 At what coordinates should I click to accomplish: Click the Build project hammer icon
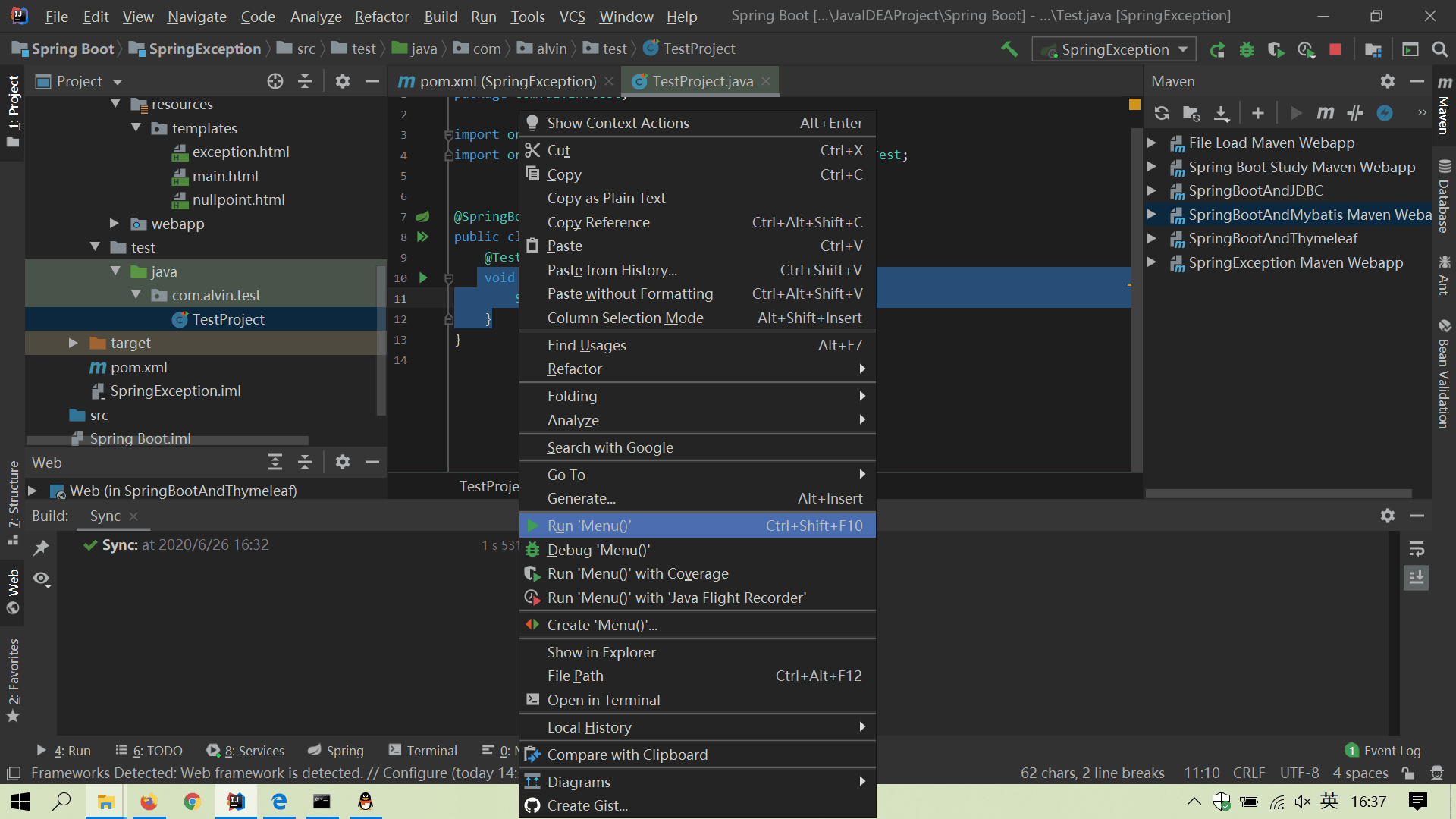click(x=1009, y=49)
